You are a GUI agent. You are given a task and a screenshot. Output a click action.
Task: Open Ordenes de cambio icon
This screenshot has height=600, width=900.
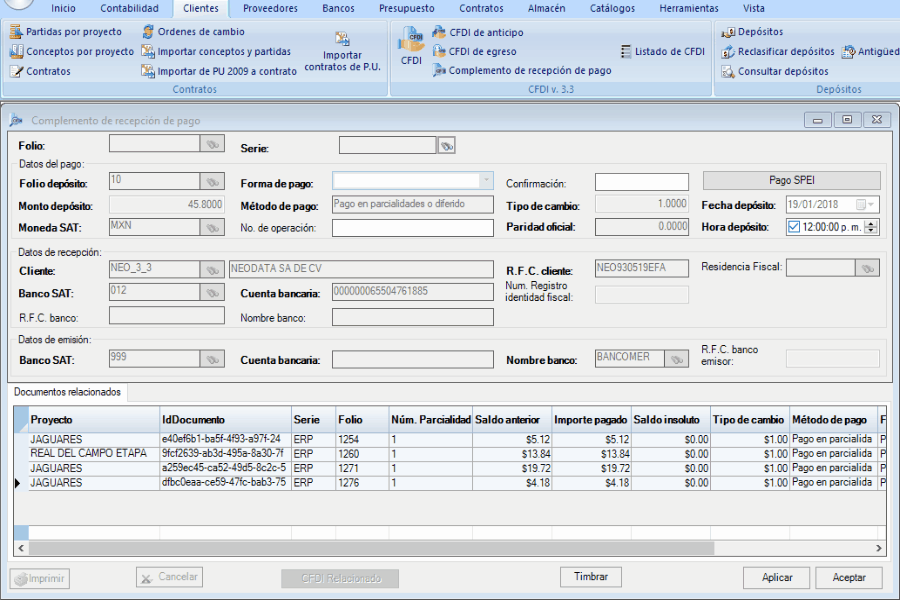(148, 32)
